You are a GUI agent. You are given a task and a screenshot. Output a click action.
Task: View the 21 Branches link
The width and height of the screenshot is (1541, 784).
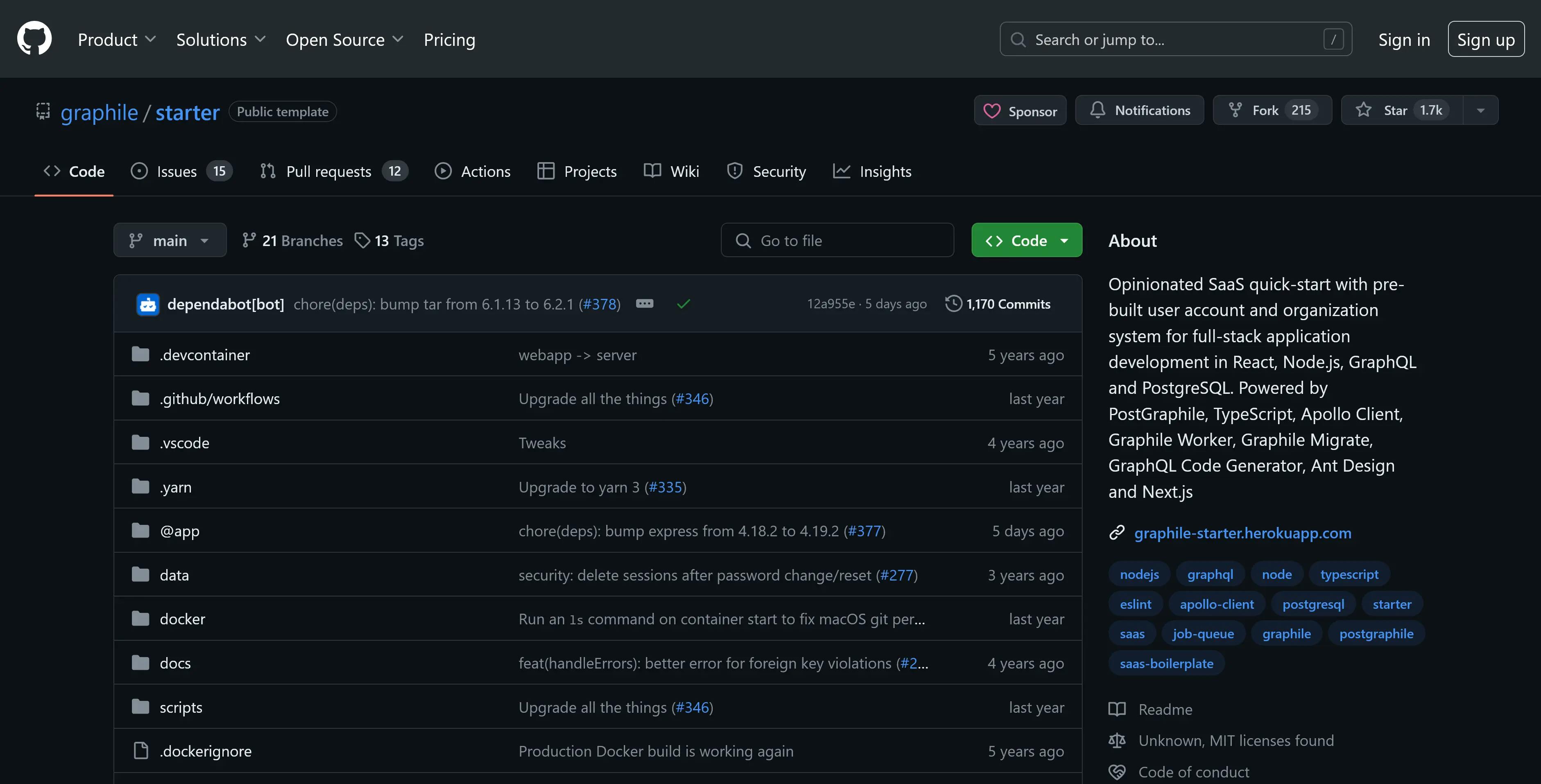(x=292, y=240)
